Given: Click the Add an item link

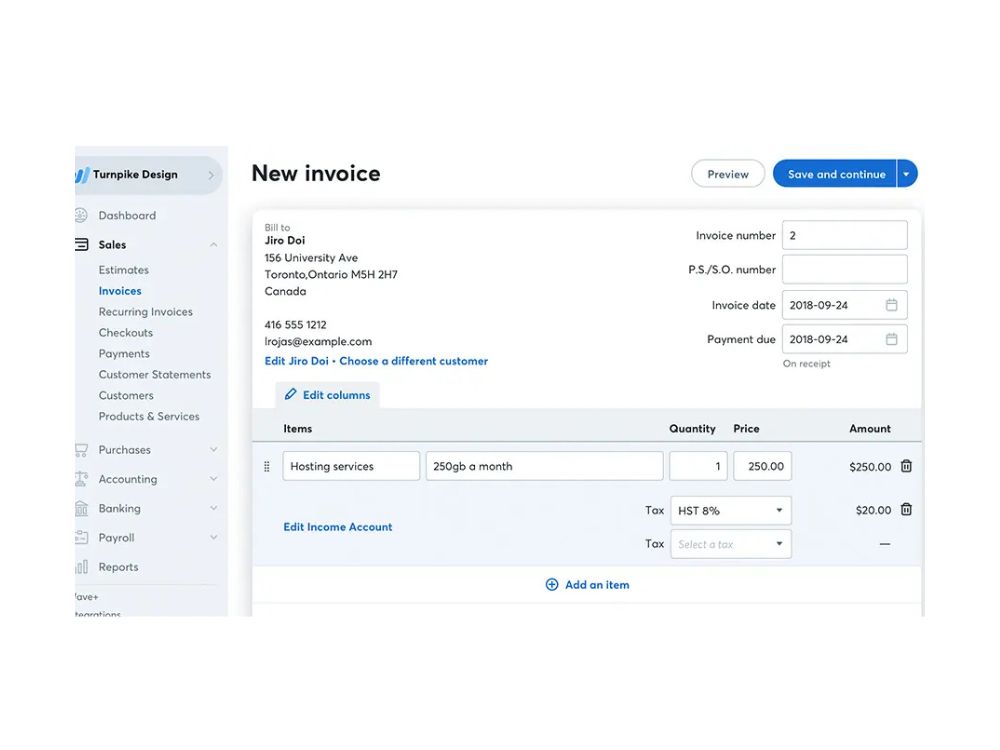Looking at the screenshot, I should [x=597, y=585].
